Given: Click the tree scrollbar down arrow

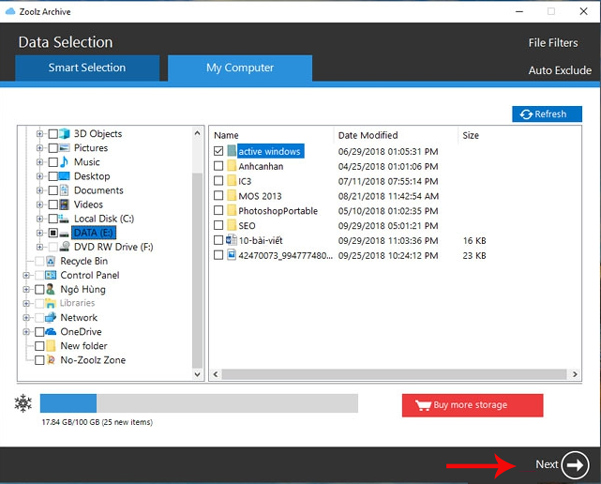Looking at the screenshot, I should coord(197,374).
